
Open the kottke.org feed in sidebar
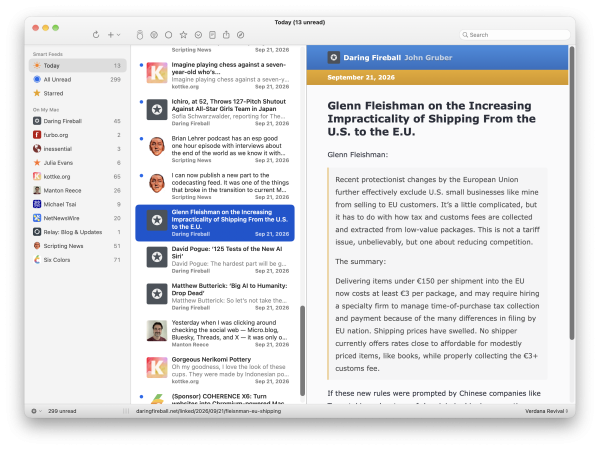click(78, 176)
